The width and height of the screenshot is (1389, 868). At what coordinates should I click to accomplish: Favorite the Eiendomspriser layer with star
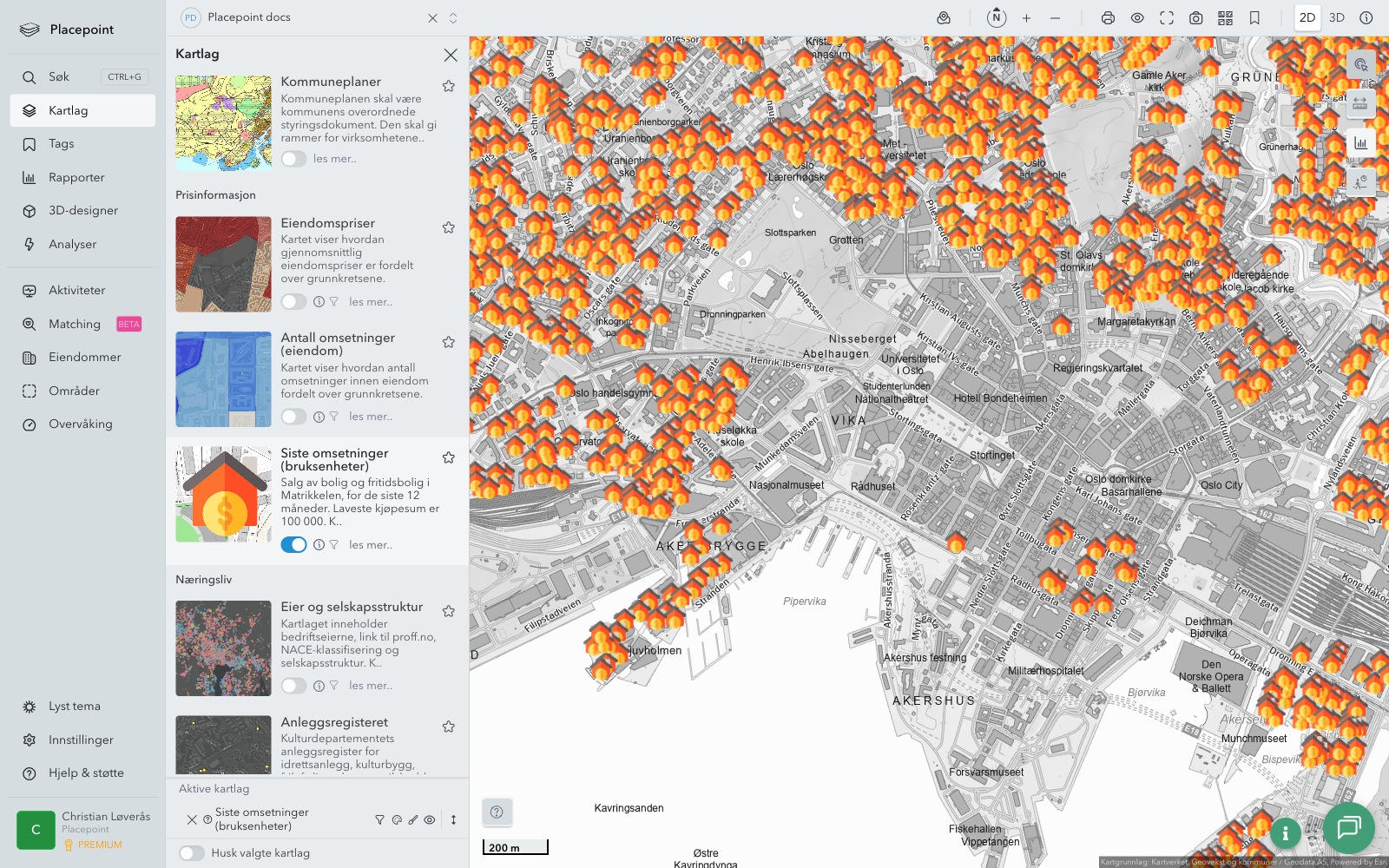[x=449, y=227]
